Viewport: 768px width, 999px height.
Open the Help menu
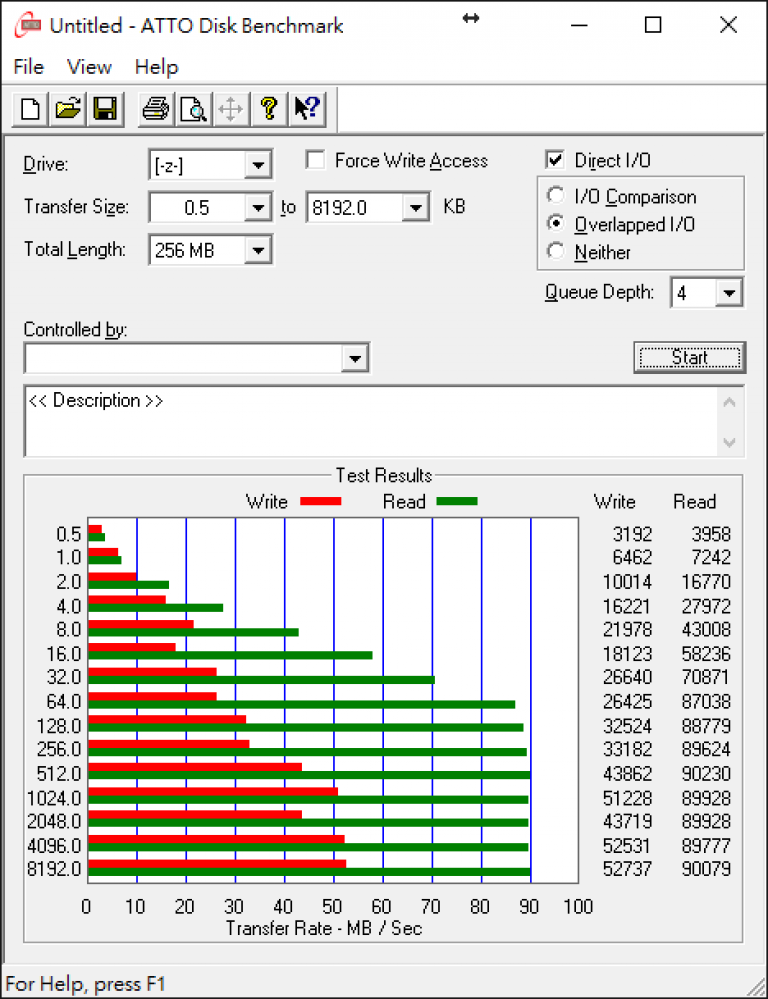click(157, 67)
